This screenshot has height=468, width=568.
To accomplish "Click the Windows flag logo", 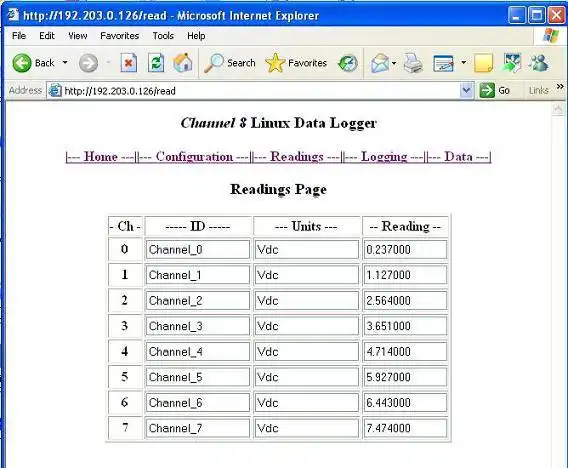I will coord(551,36).
